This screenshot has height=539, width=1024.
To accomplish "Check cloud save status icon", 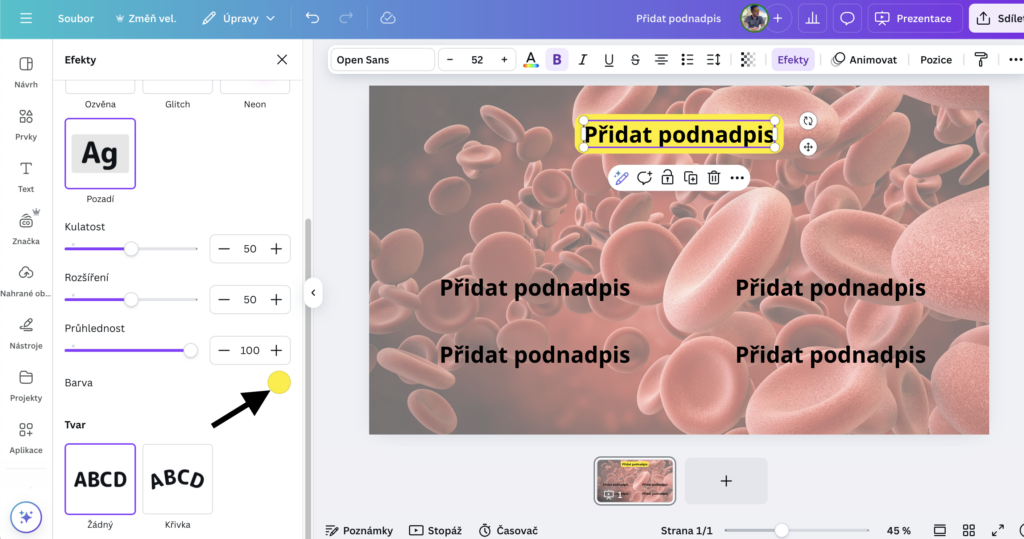I will click(388, 18).
